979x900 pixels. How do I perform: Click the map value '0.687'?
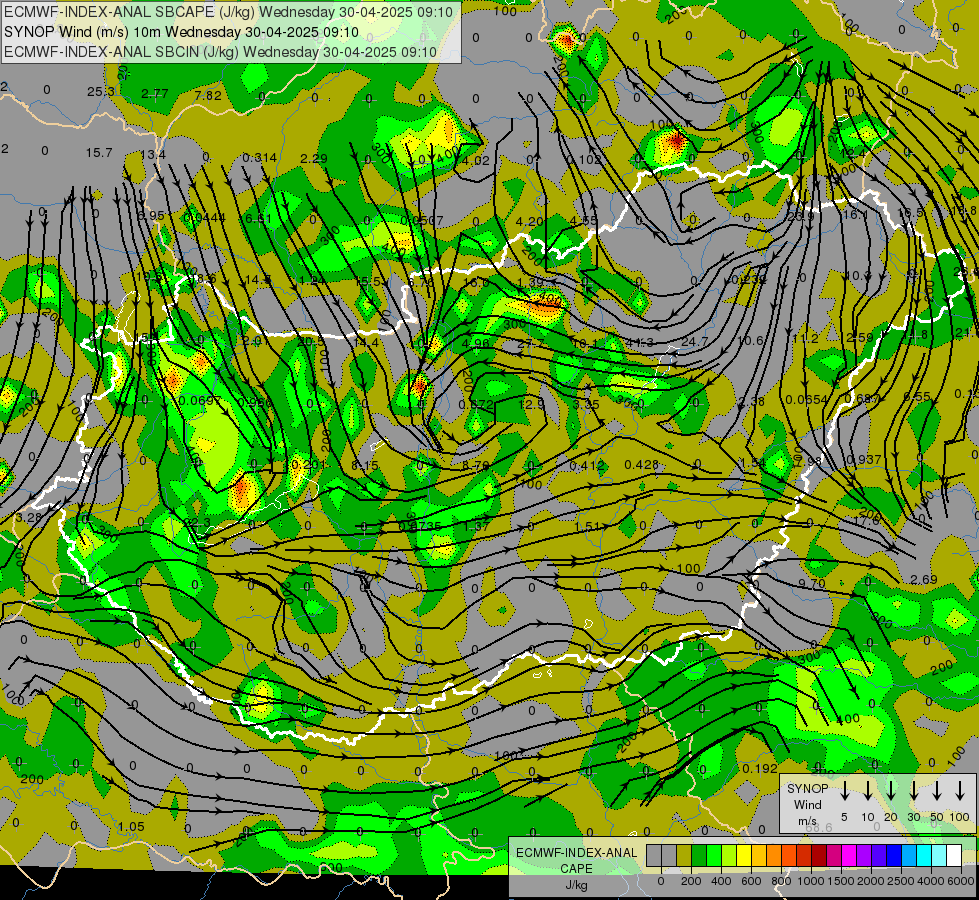862,398
